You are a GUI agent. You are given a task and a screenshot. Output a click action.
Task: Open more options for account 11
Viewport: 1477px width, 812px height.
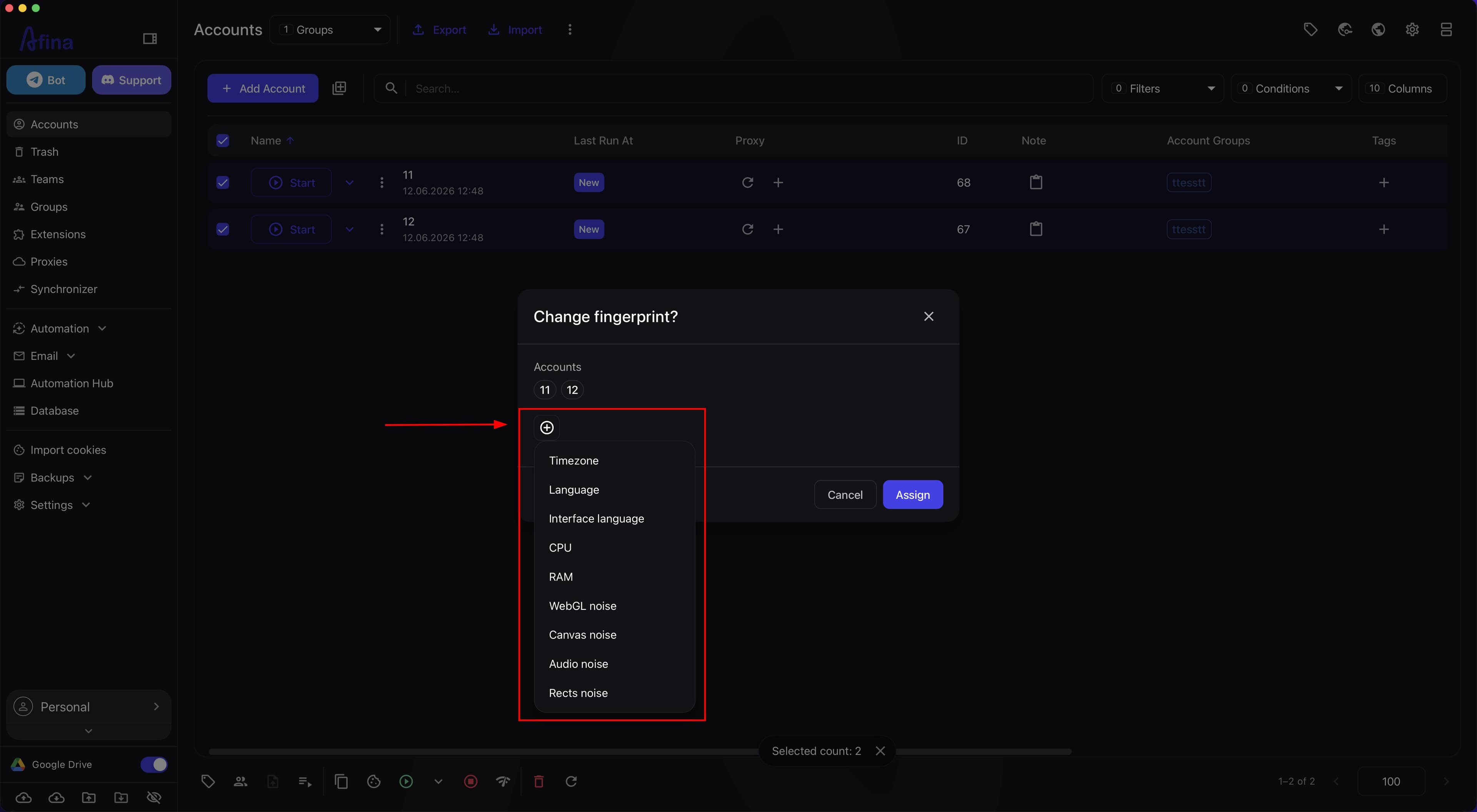(382, 182)
